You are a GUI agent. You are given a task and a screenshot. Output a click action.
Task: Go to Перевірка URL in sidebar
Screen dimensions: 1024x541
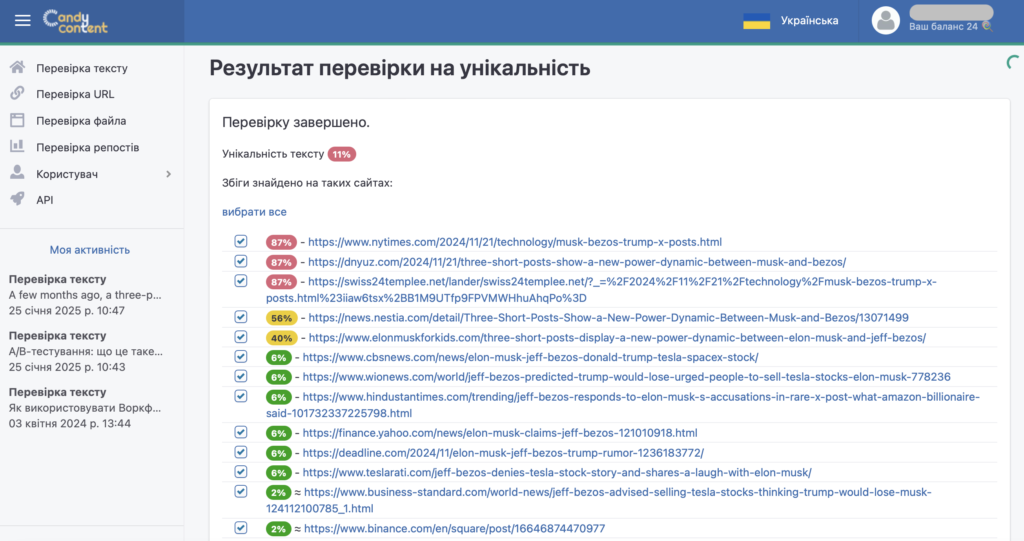tap(75, 94)
